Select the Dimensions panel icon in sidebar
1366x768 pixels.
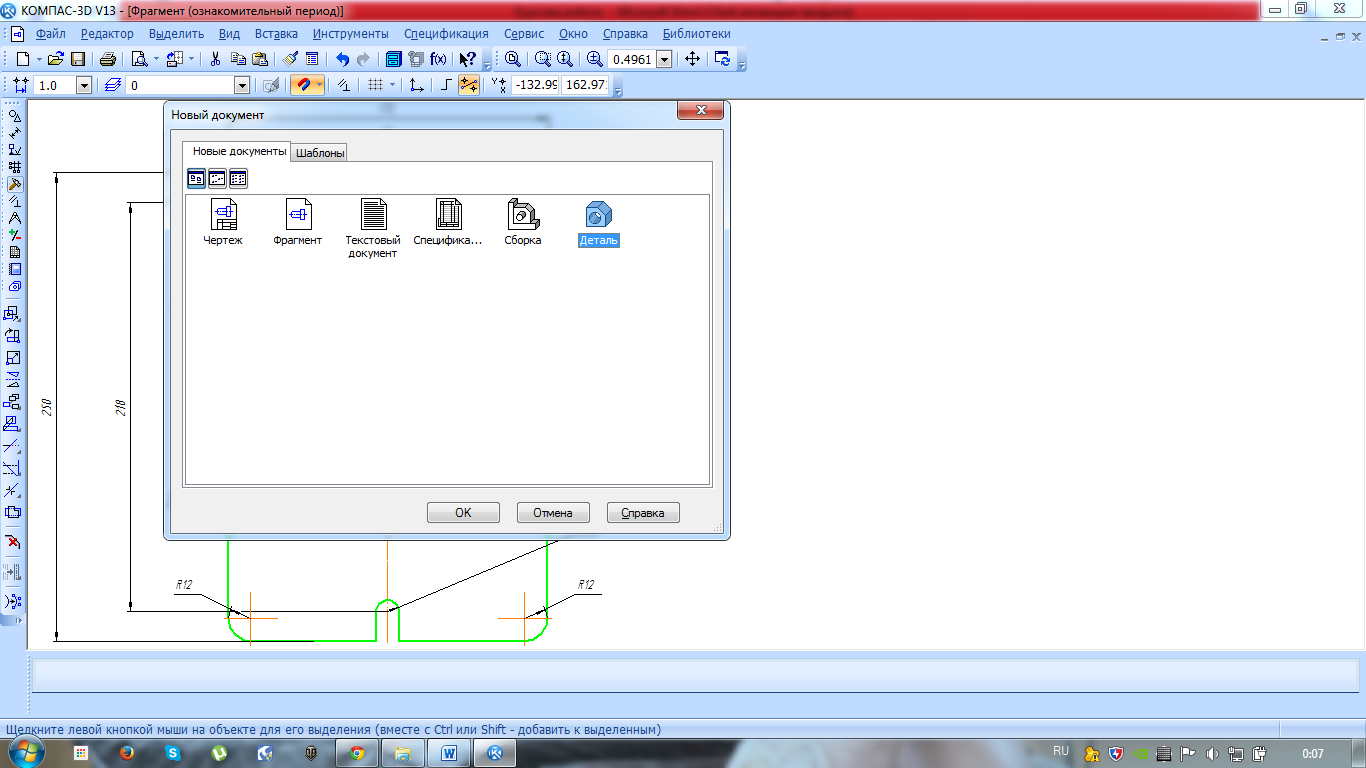coord(14,133)
